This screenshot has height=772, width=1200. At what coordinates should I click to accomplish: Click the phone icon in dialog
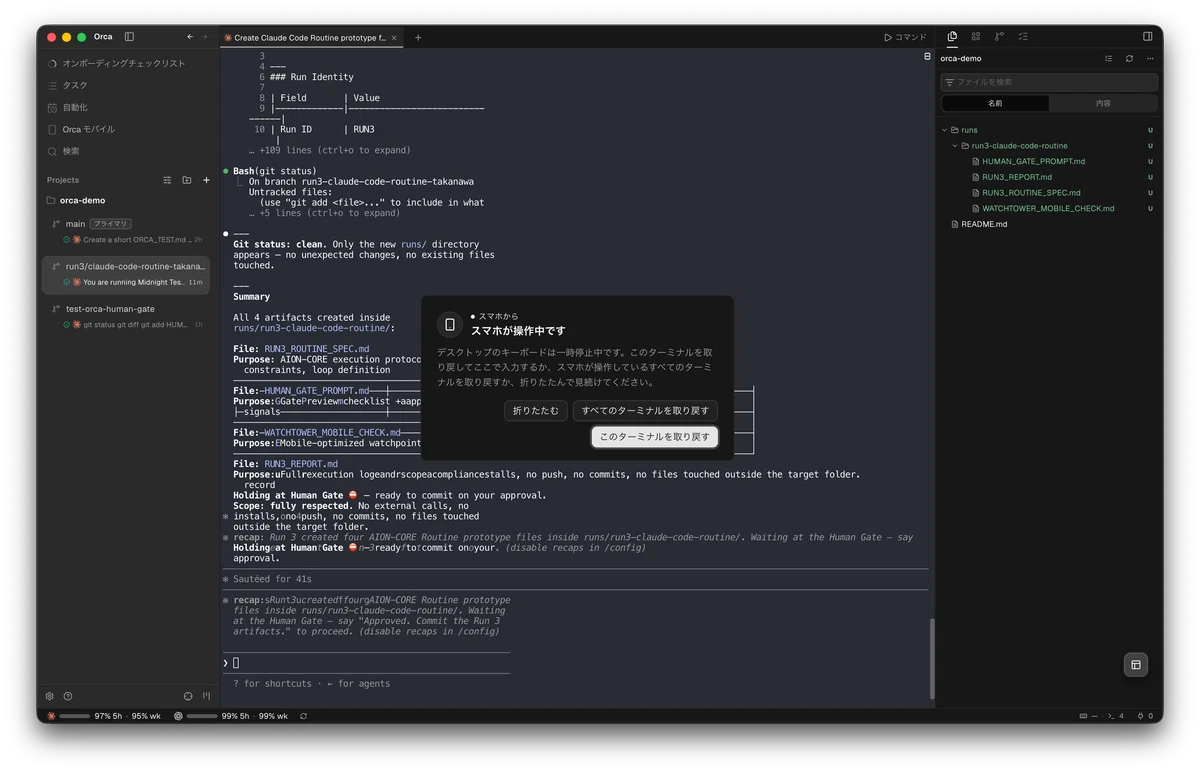tap(450, 324)
